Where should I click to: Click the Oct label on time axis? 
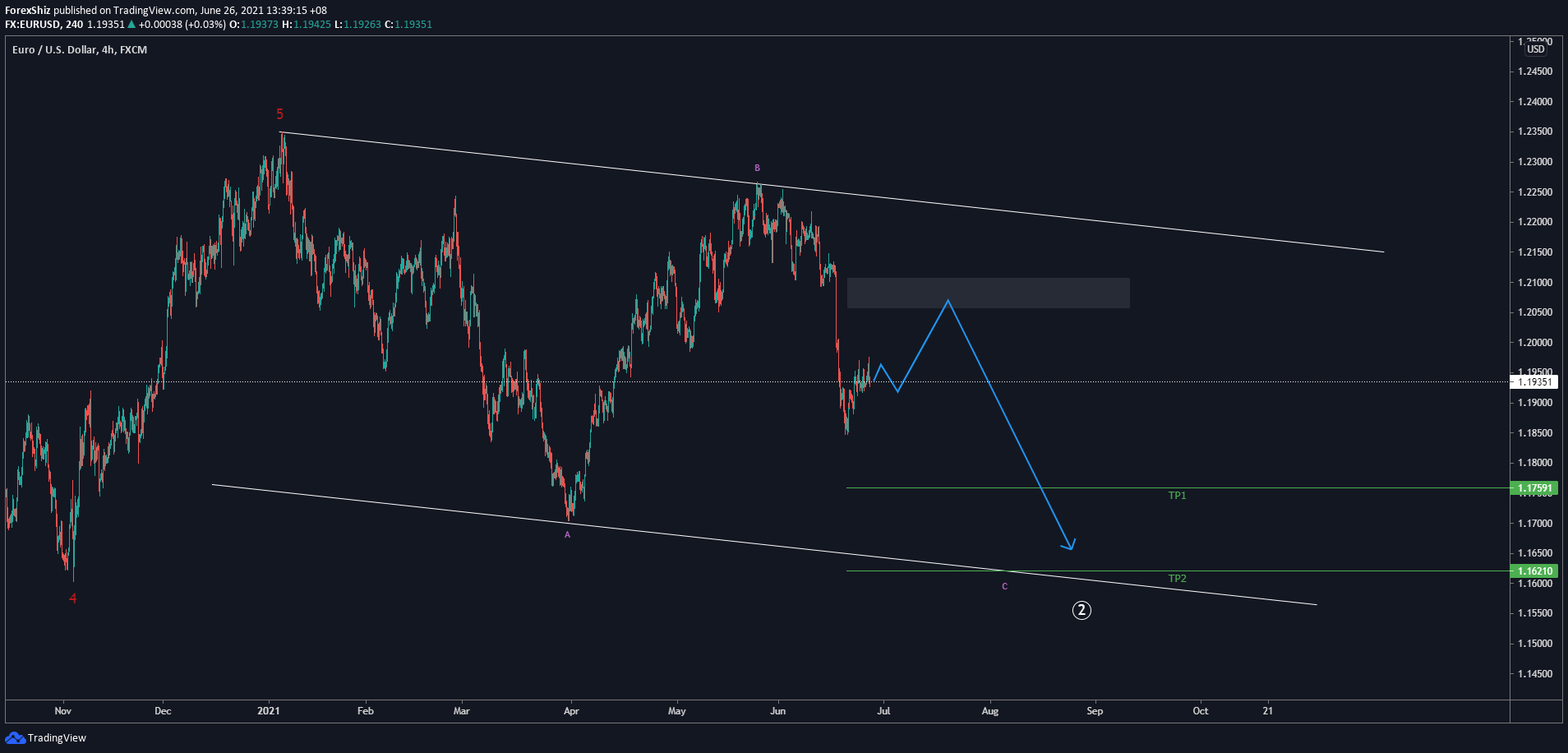(1201, 711)
